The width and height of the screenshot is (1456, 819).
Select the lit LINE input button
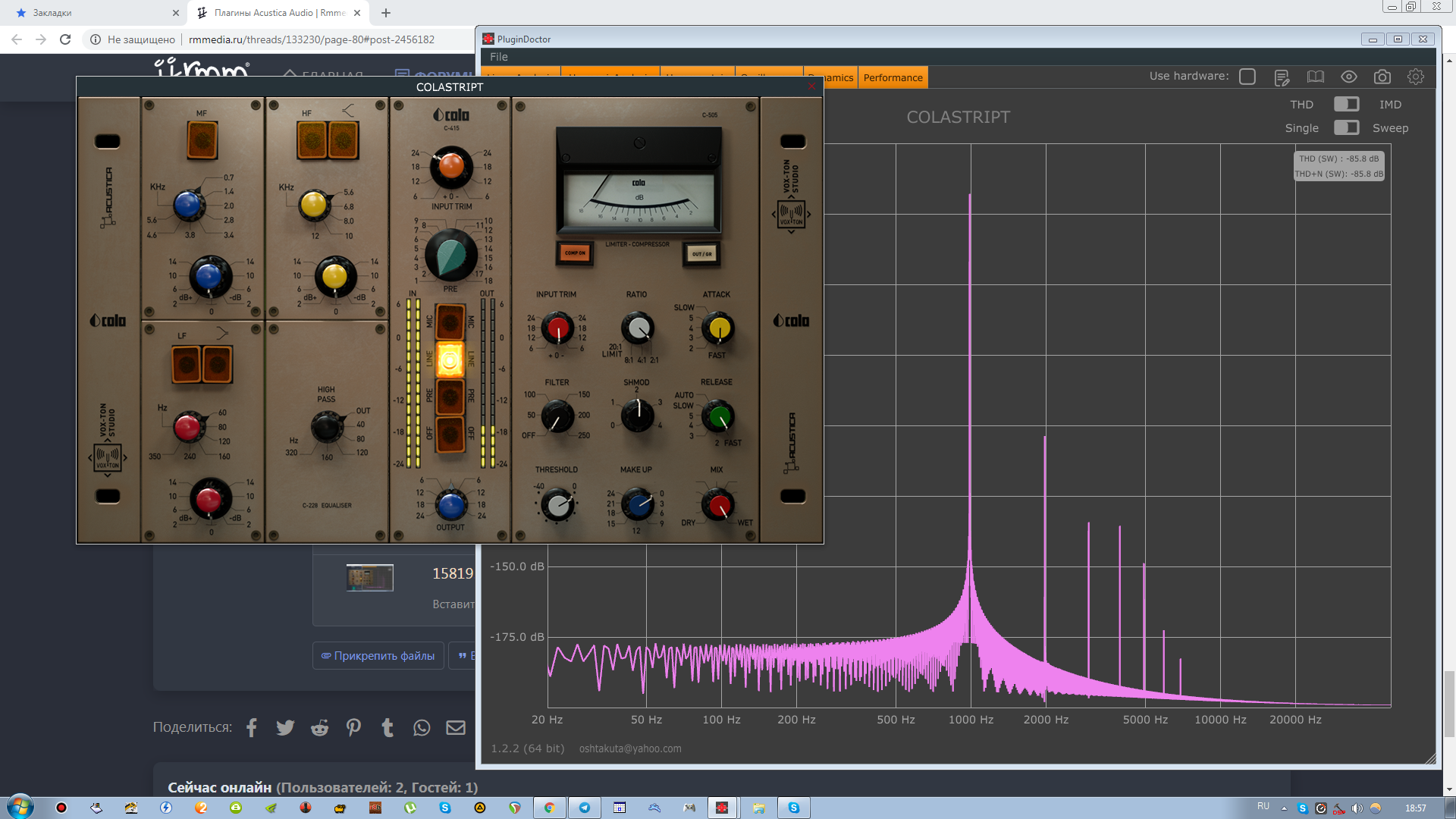tap(450, 359)
